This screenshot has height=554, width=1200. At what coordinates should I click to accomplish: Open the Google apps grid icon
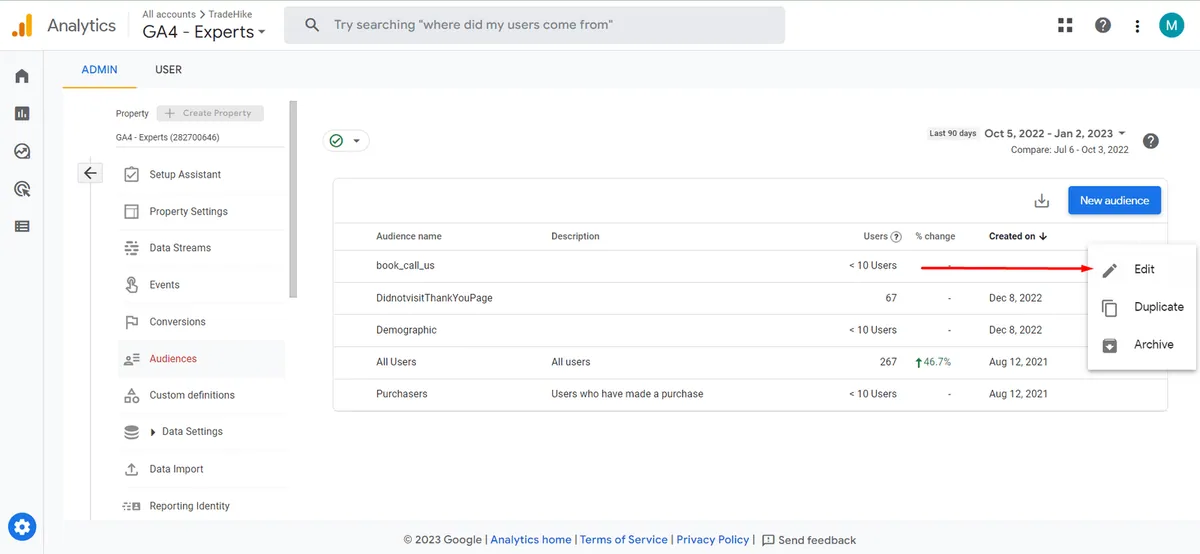pyautogui.click(x=1065, y=25)
